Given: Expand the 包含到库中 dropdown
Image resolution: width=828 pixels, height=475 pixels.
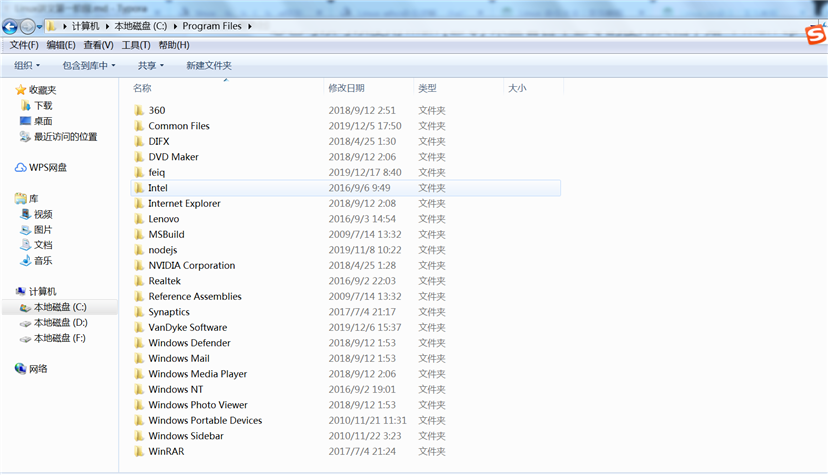Looking at the screenshot, I should [x=89, y=65].
